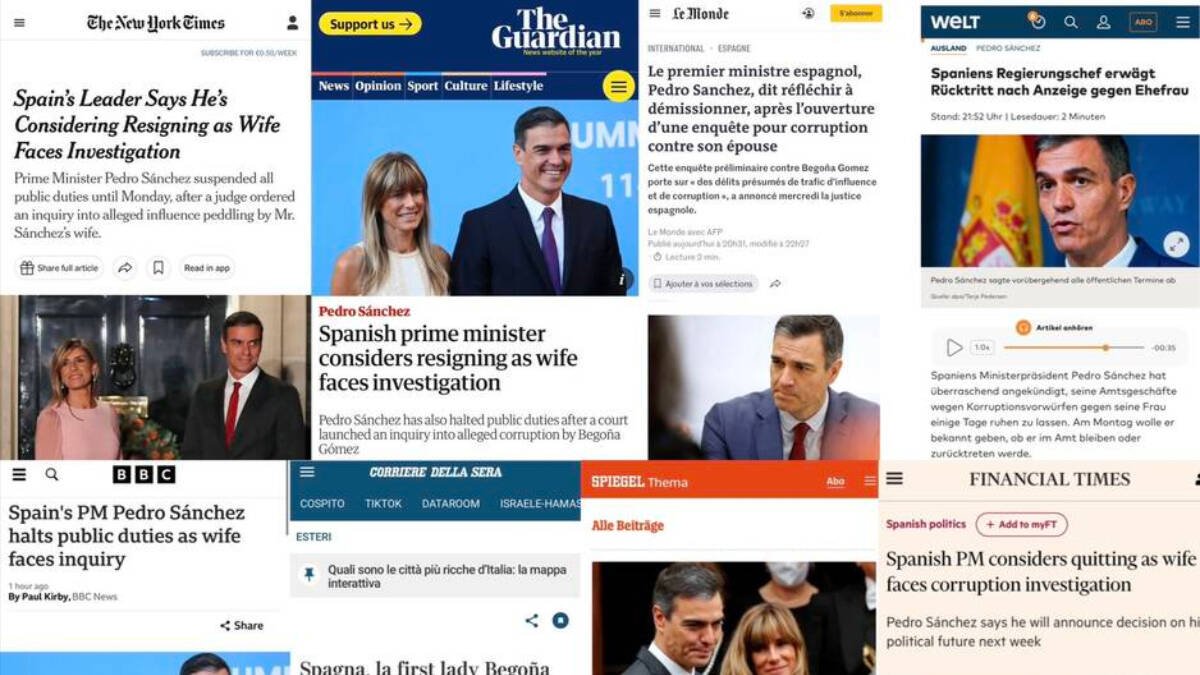Play the Welt Artikel anhören audio

[955, 348]
